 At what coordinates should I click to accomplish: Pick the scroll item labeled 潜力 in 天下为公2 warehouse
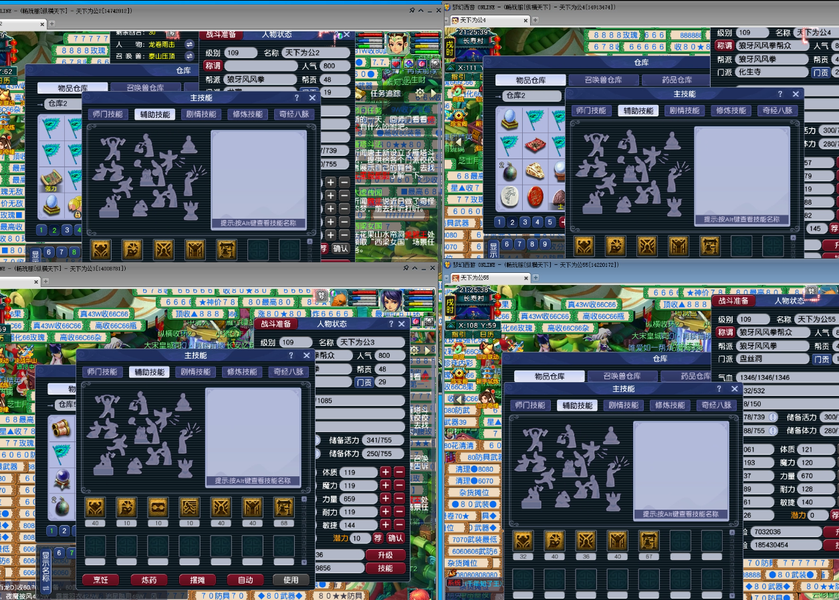click(50, 181)
